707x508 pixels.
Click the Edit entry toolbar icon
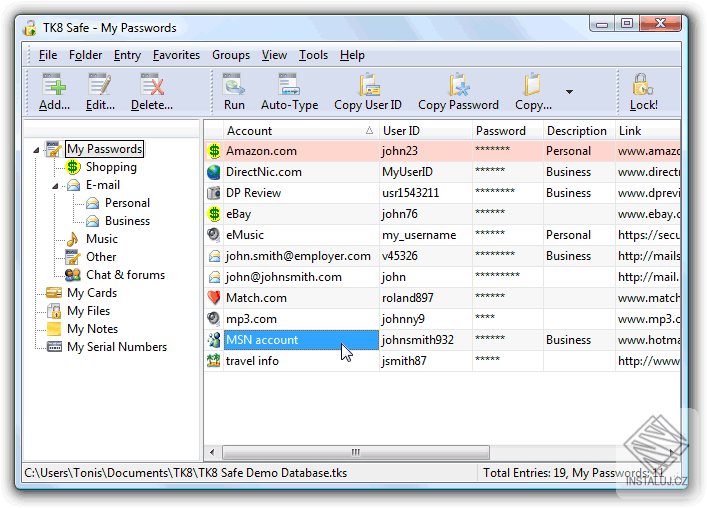click(100, 84)
